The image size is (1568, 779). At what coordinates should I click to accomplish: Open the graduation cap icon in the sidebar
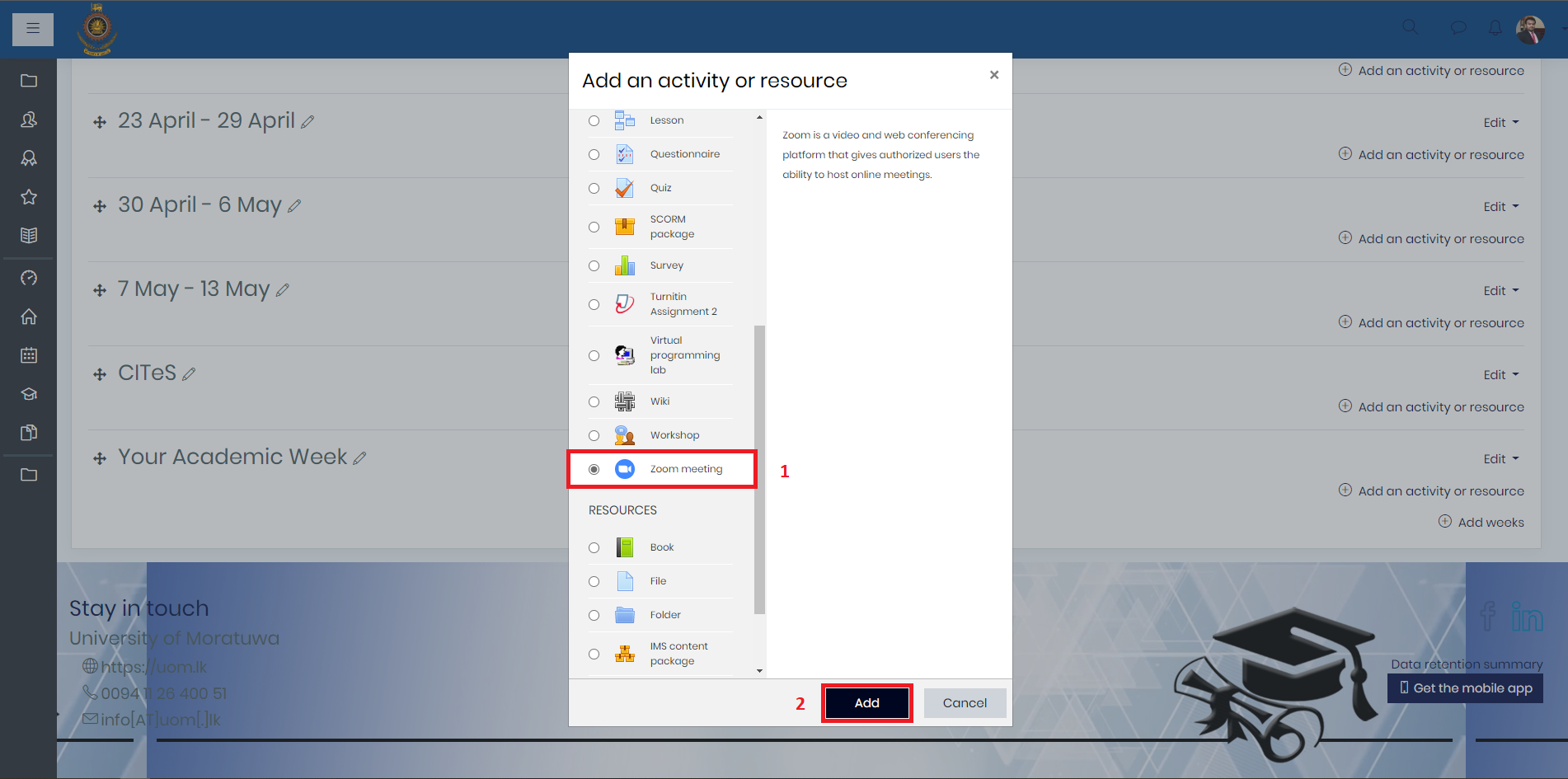(x=29, y=394)
